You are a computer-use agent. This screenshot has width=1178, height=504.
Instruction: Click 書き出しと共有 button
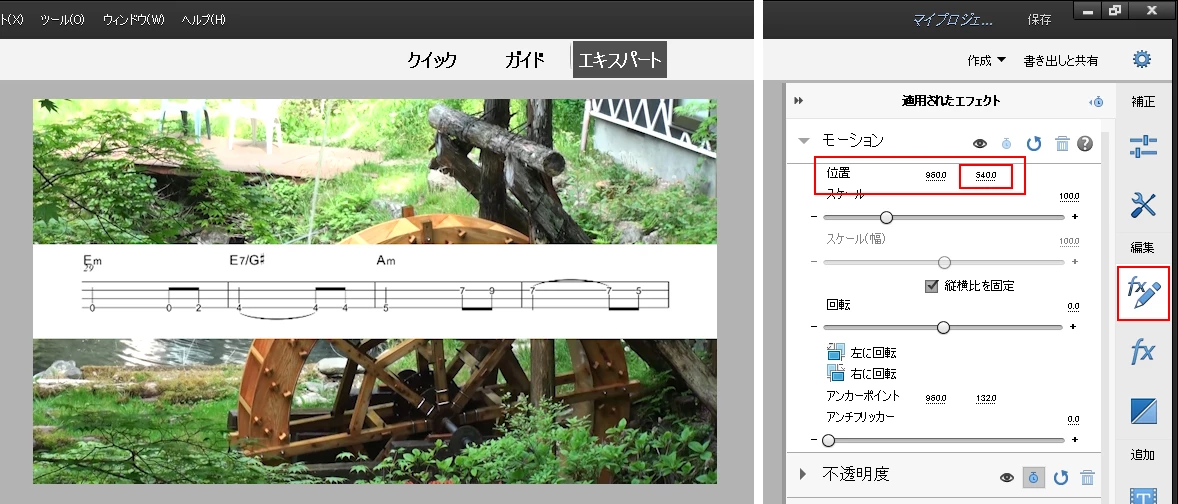pyautogui.click(x=1061, y=61)
